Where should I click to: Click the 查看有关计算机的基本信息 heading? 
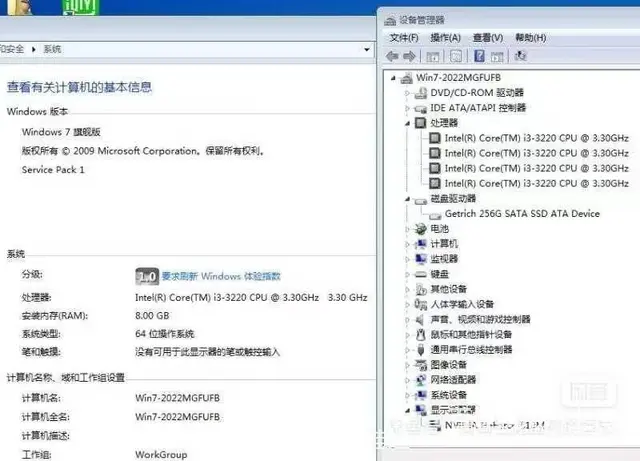(79, 87)
